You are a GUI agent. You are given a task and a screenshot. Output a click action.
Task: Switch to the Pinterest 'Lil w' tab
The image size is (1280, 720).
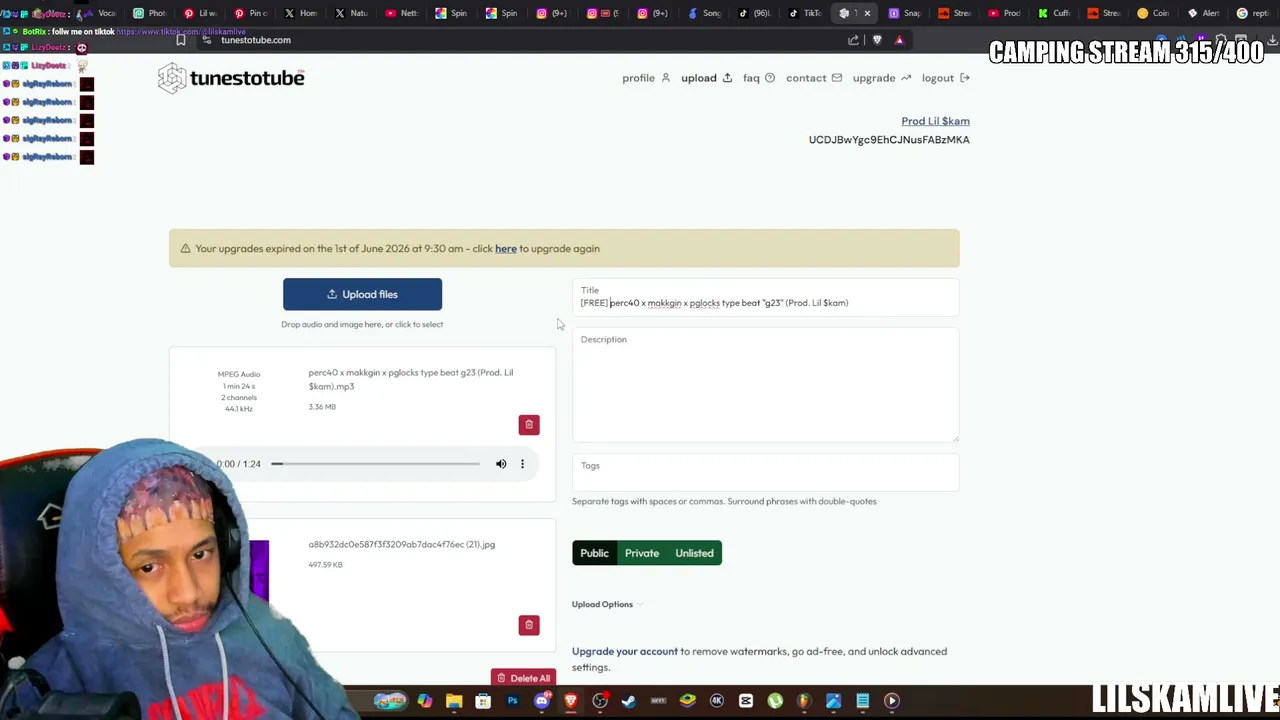click(x=199, y=13)
